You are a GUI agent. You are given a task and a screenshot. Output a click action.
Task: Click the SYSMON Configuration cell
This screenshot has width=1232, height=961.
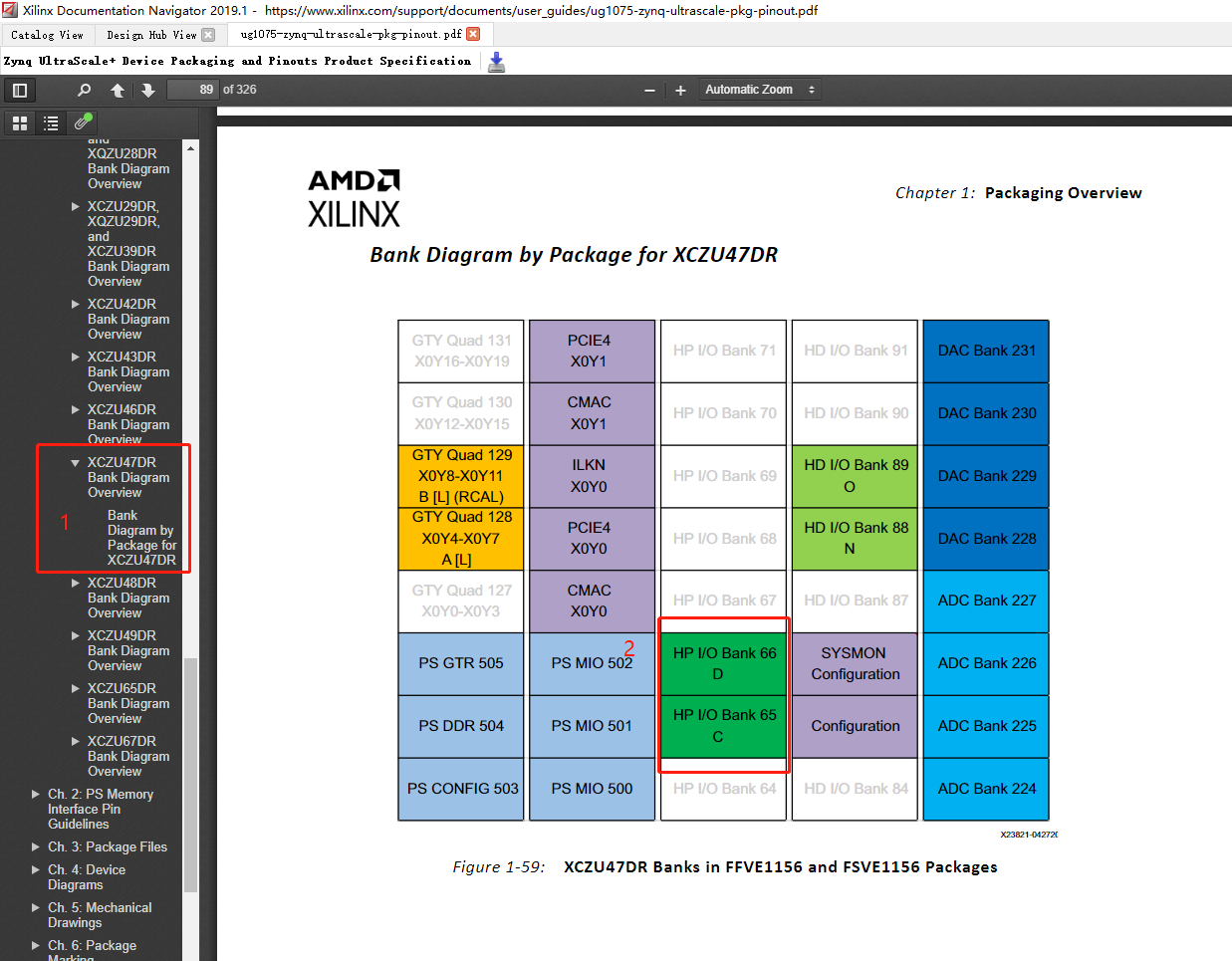point(856,663)
